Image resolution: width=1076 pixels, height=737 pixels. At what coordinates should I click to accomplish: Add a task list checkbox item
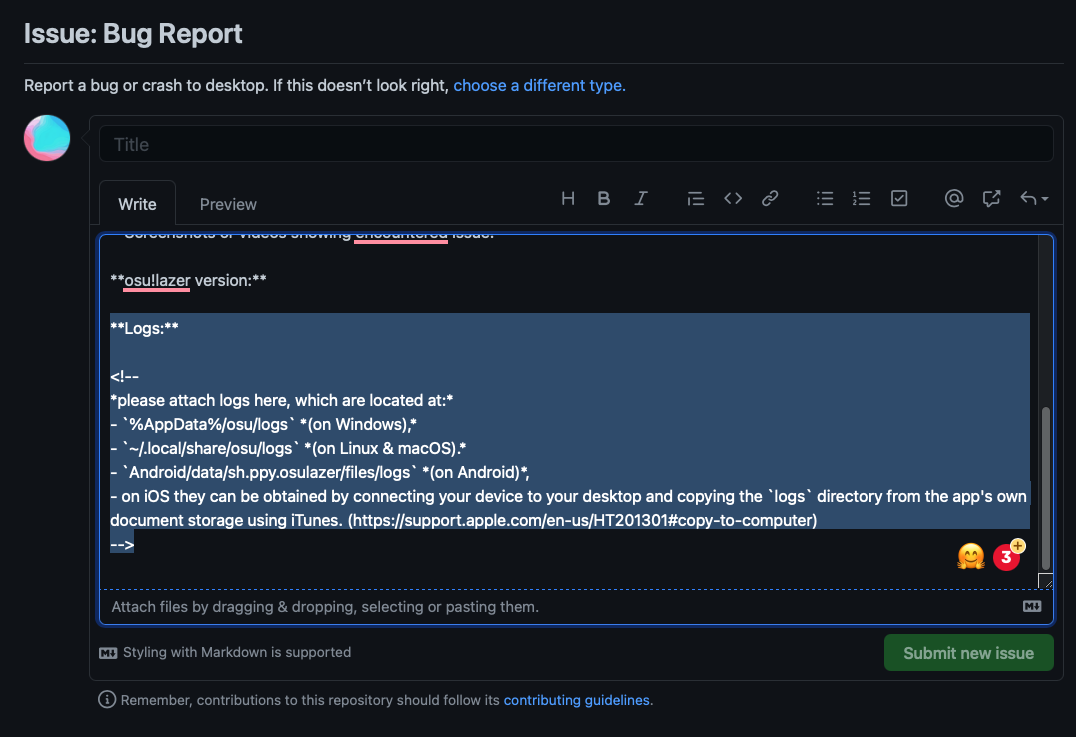(899, 198)
